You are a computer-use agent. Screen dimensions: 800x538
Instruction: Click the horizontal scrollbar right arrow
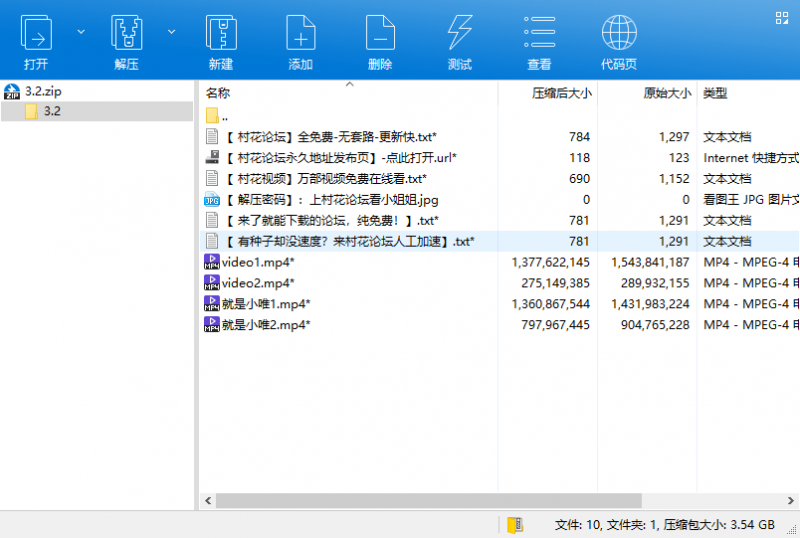pos(793,500)
